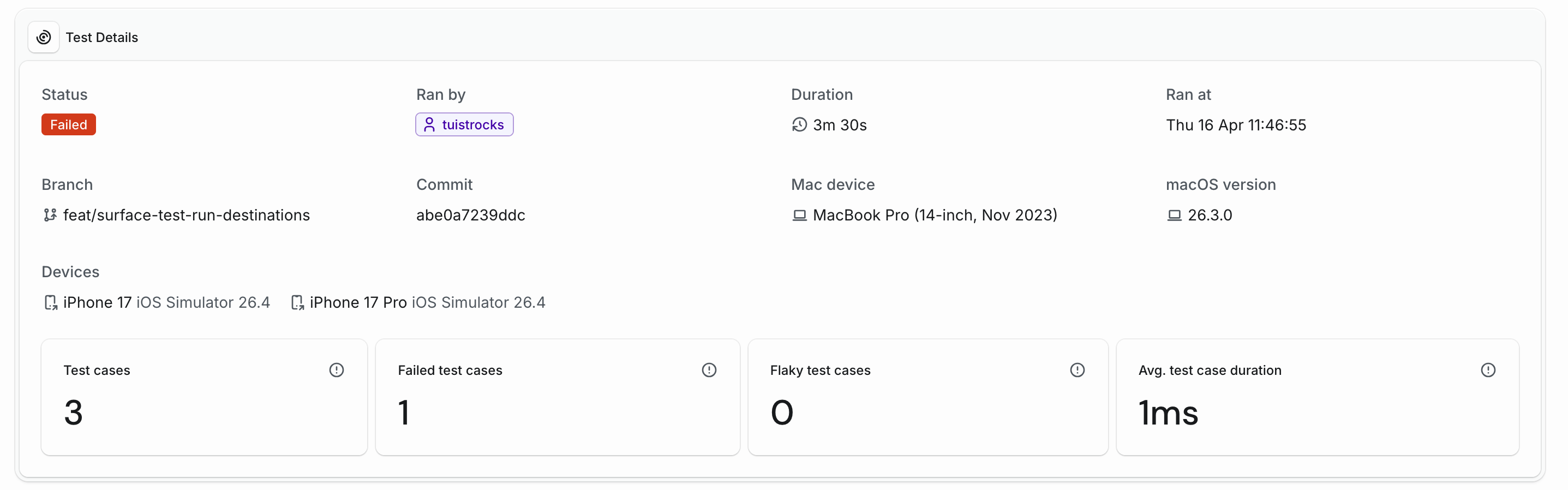Click the Failed status badge
The image size is (1568, 490).
(68, 124)
